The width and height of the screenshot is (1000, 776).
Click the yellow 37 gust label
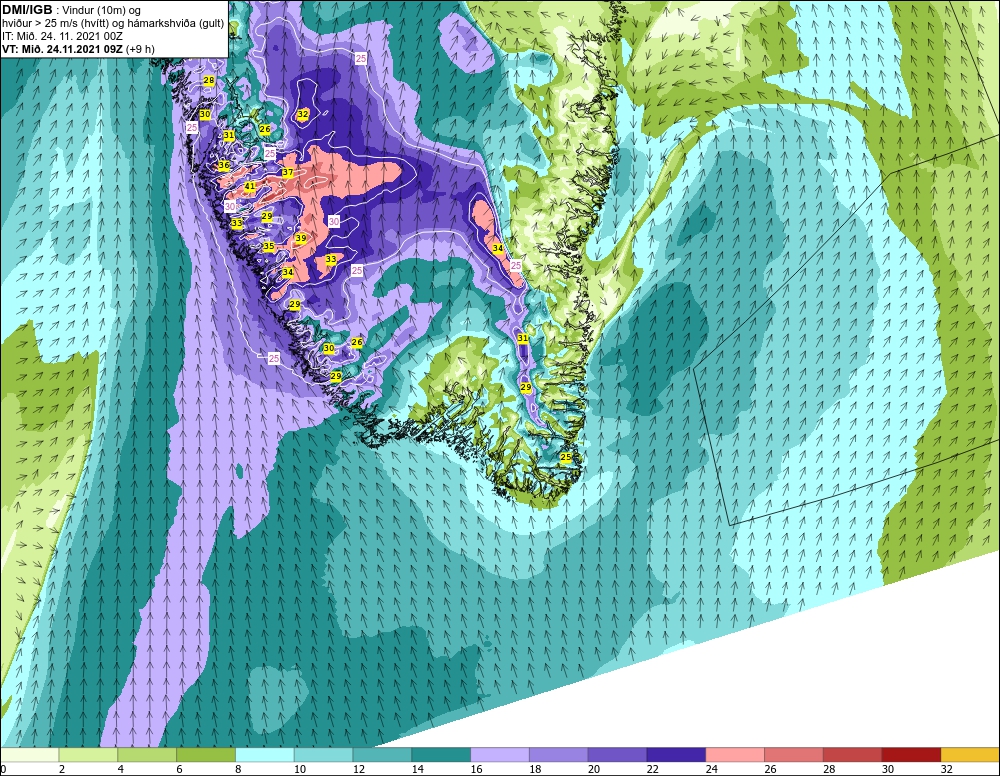(288, 172)
